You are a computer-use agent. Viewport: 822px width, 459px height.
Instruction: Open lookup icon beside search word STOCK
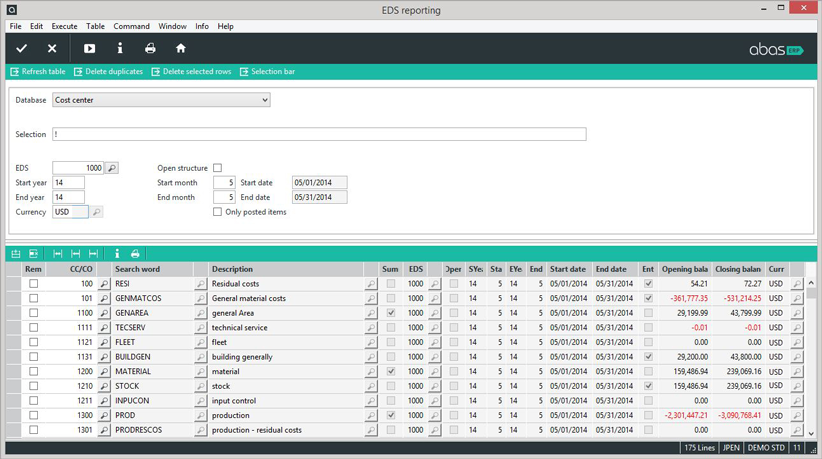[201, 386]
